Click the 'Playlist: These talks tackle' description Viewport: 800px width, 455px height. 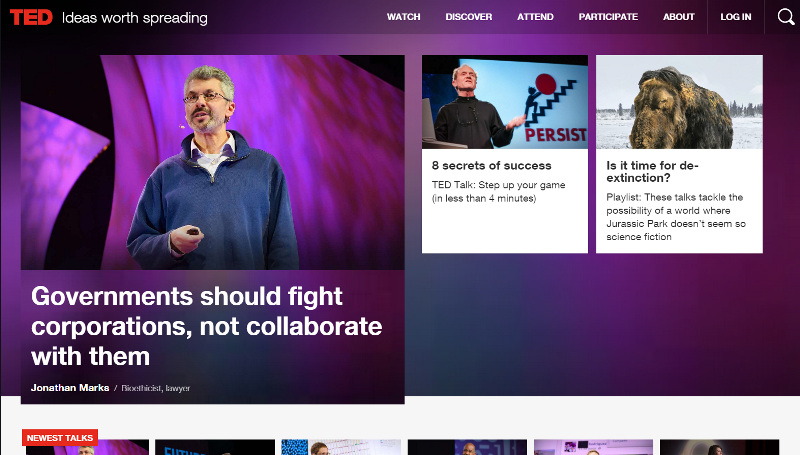(676, 217)
